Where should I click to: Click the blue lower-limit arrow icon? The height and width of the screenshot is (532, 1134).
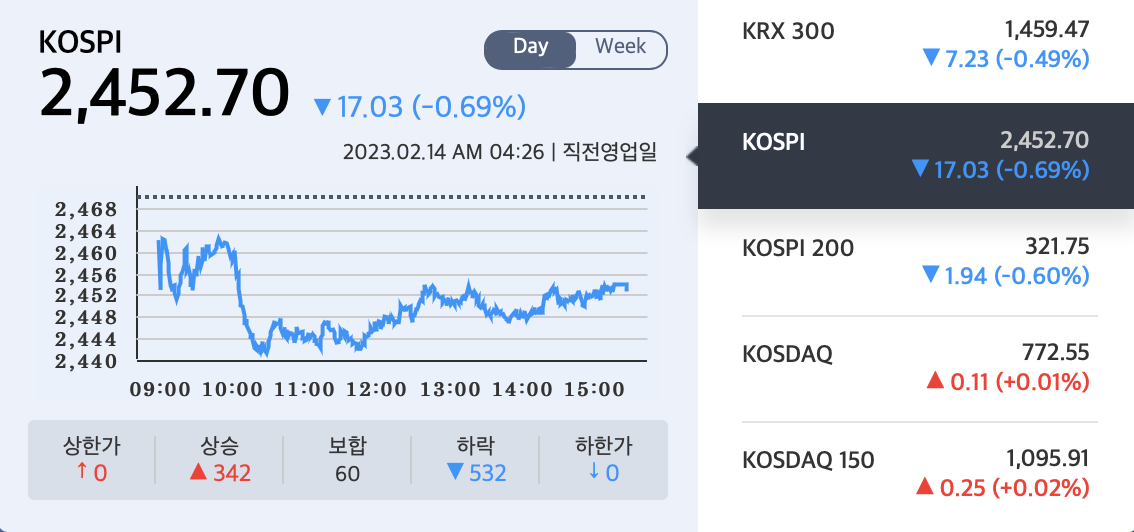tap(594, 472)
